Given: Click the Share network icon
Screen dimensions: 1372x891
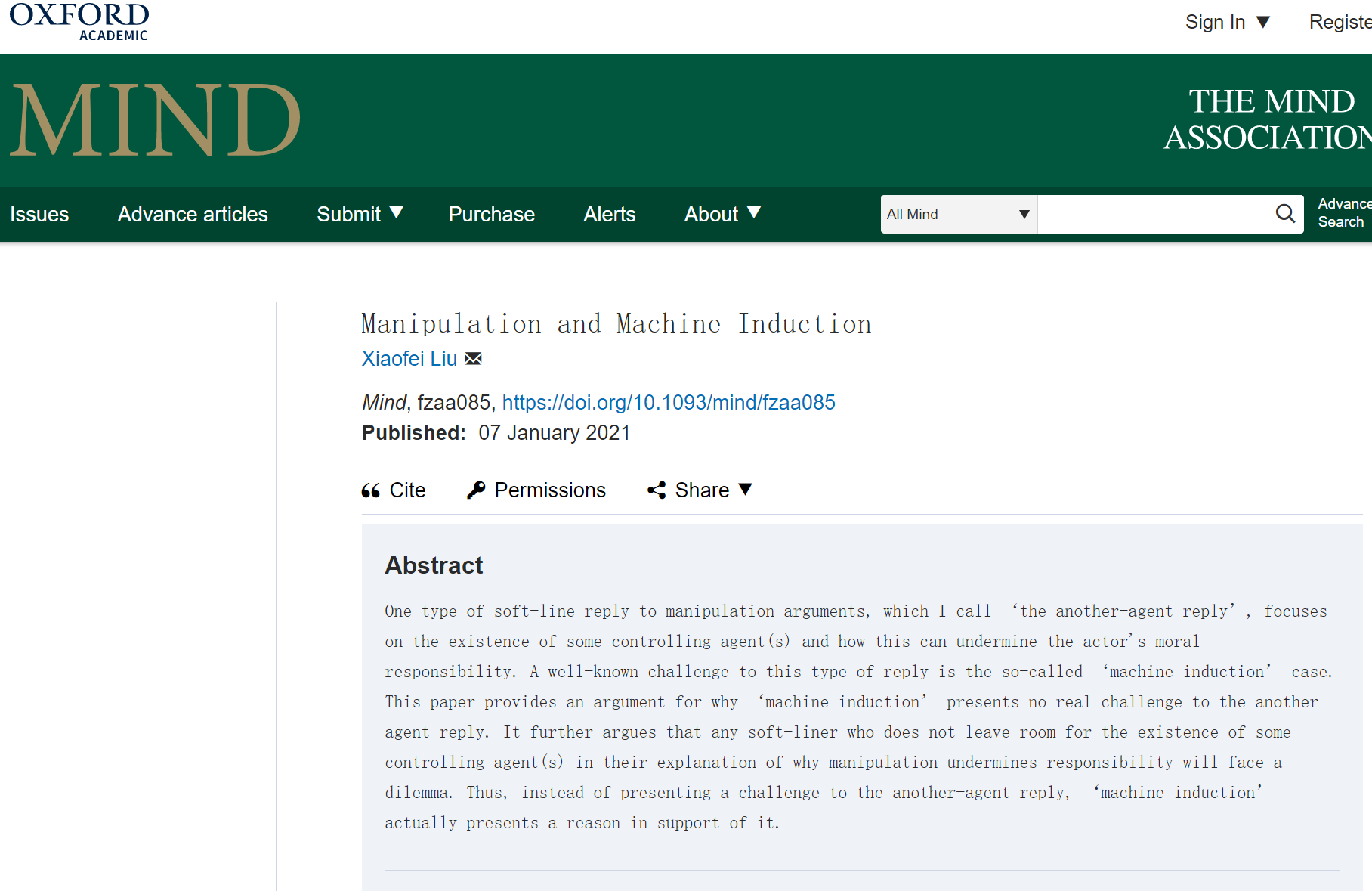Looking at the screenshot, I should [x=657, y=490].
